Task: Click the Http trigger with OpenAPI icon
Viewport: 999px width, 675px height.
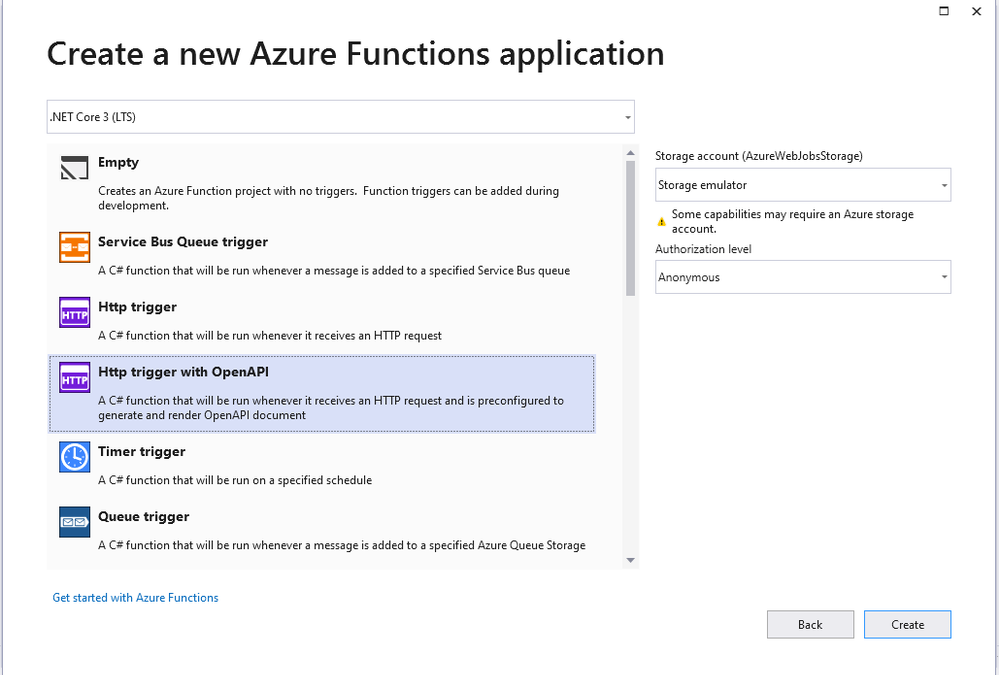Action: 75,377
